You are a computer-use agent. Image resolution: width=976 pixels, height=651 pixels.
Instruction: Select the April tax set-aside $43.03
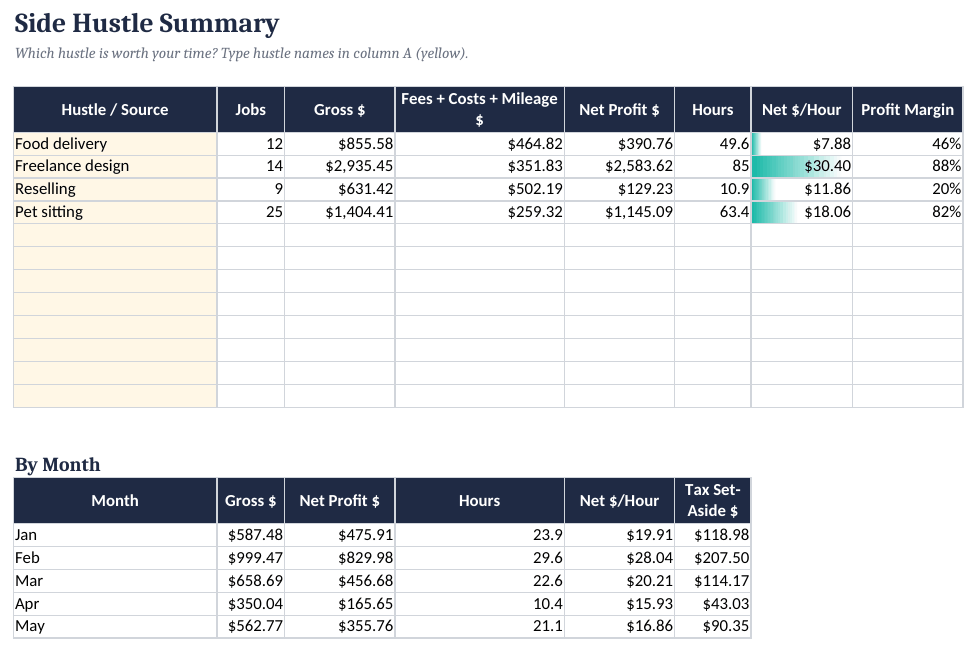[x=713, y=604]
